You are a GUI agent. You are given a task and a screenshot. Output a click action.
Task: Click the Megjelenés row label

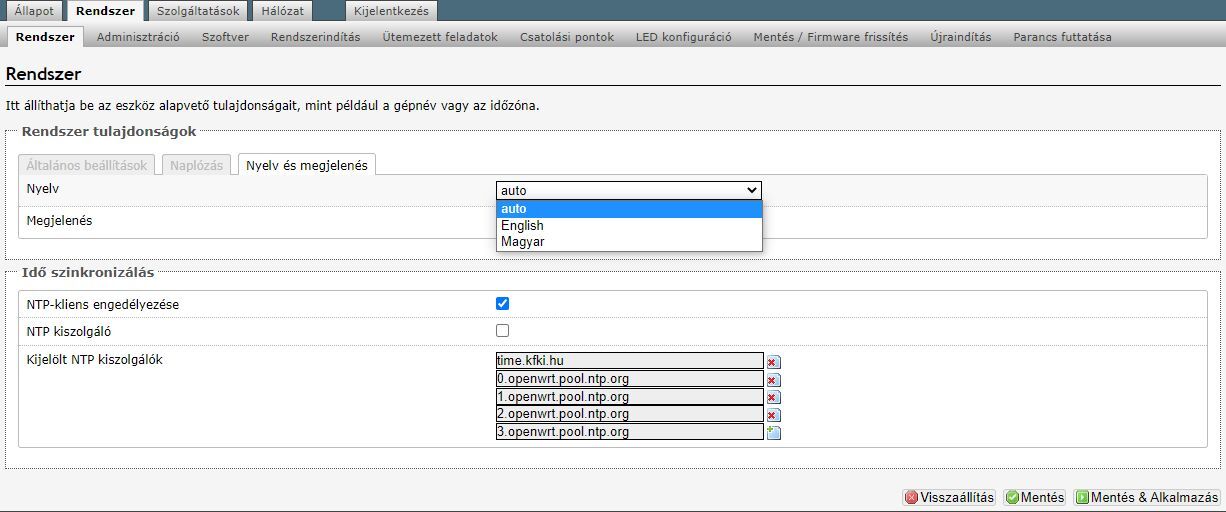59,221
